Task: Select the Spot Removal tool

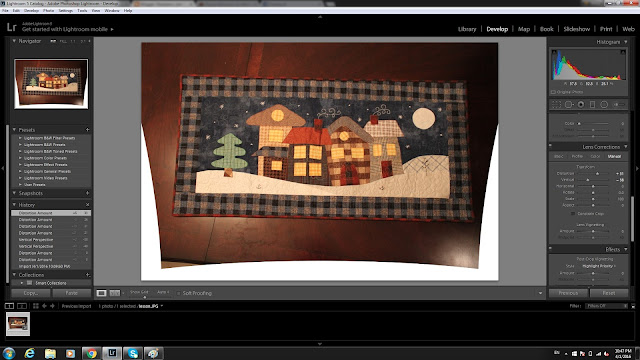Action: [569, 104]
